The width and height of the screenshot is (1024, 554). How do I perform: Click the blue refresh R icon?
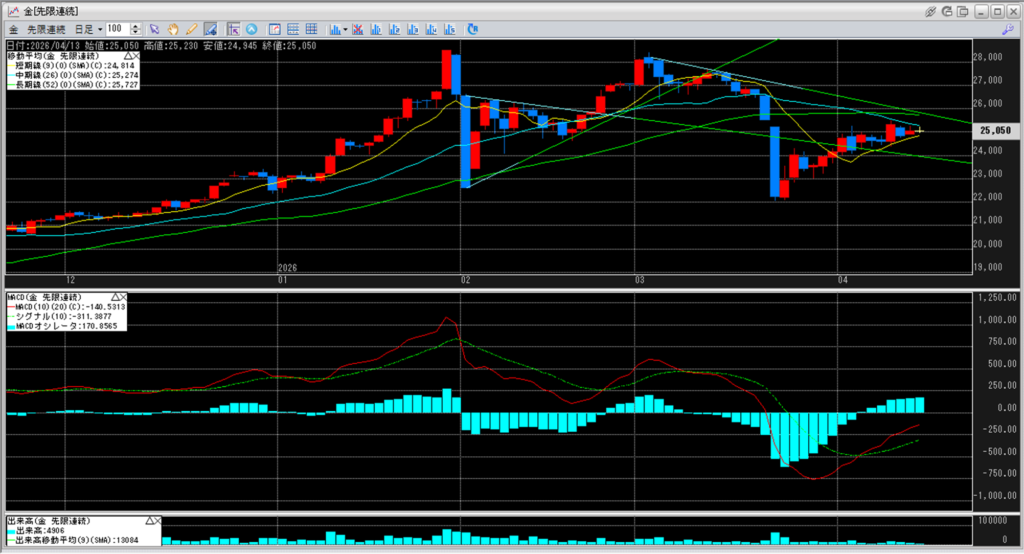[473, 29]
